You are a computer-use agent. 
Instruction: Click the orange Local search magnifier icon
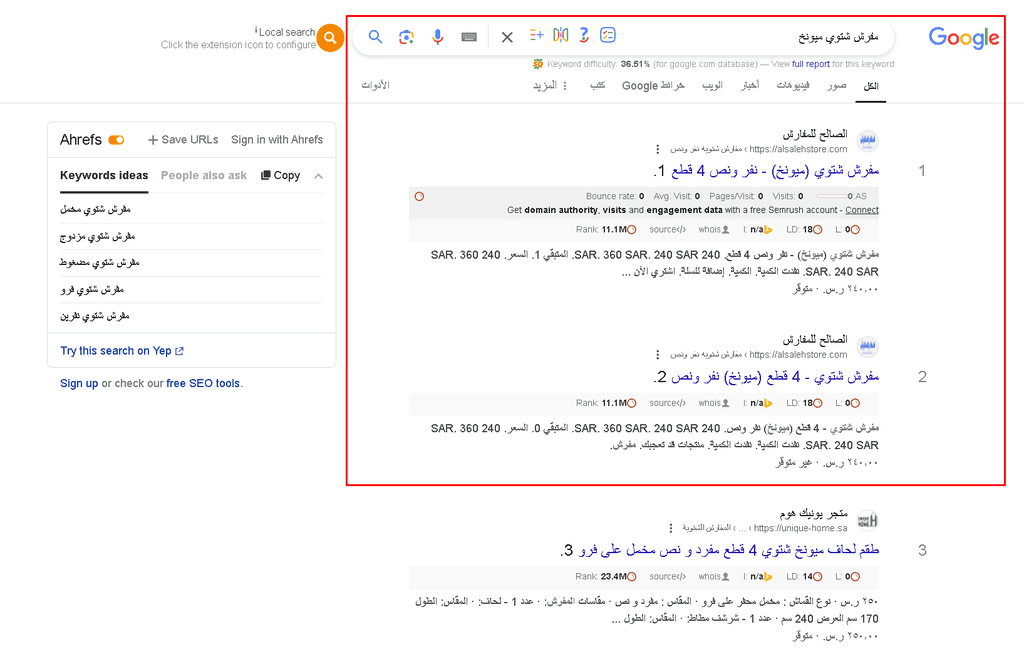click(x=330, y=39)
